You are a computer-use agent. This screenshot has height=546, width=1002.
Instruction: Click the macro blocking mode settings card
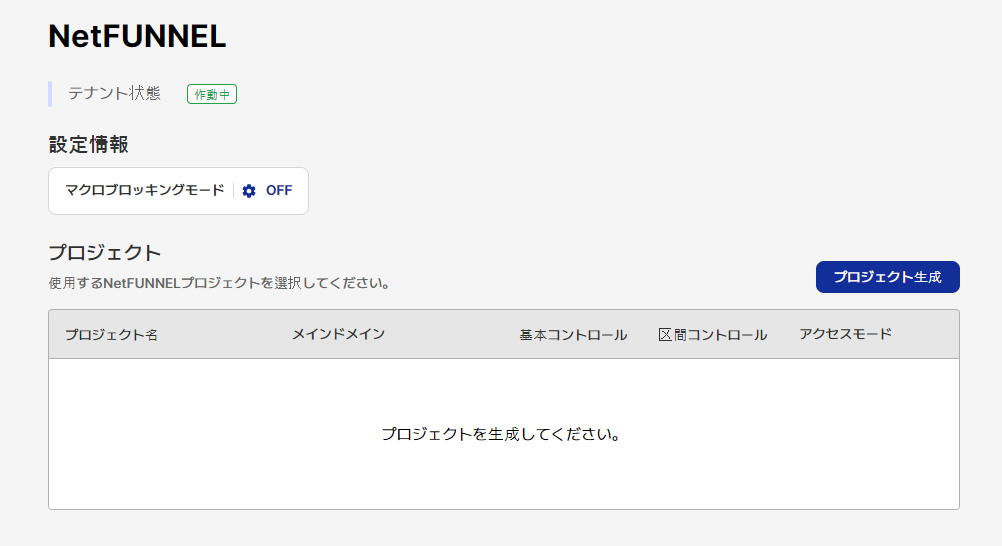coord(178,191)
